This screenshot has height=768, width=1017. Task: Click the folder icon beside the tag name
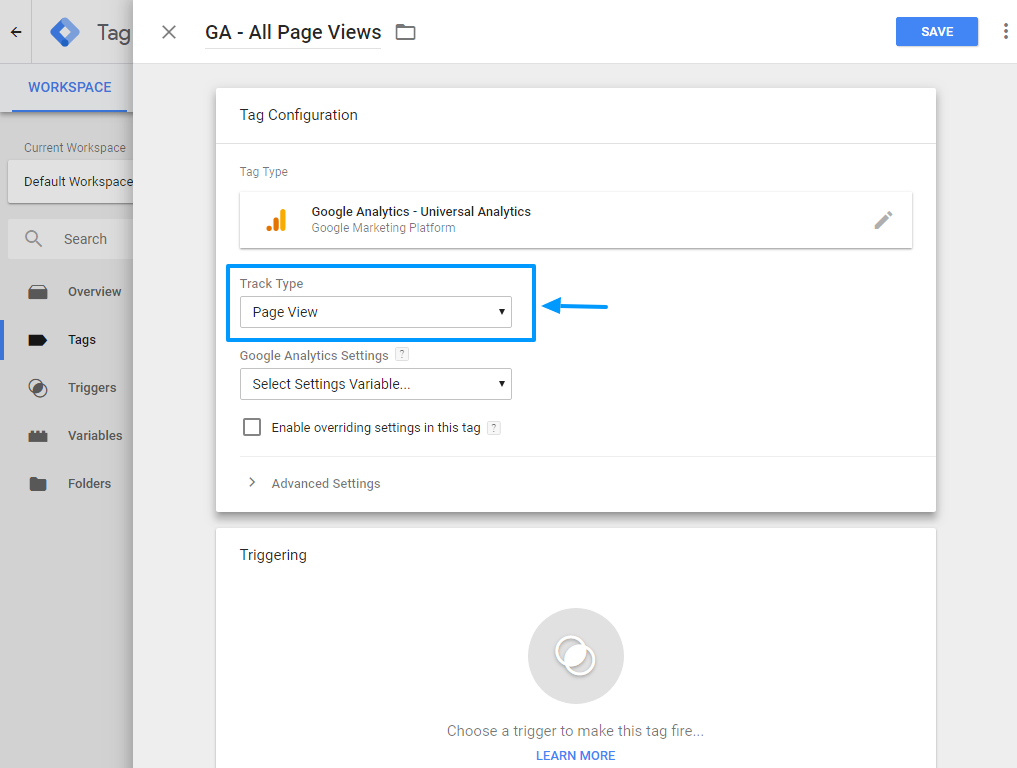pos(405,32)
